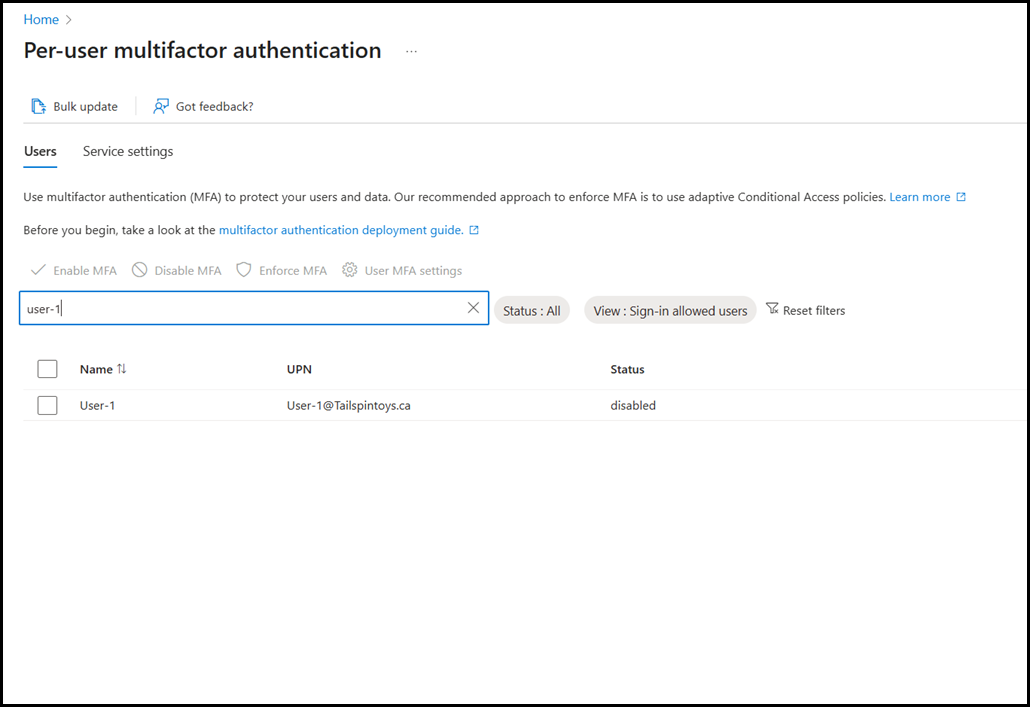This screenshot has width=1030, height=707.
Task: Open multifactor authentication deployment guide link
Action: 340,230
